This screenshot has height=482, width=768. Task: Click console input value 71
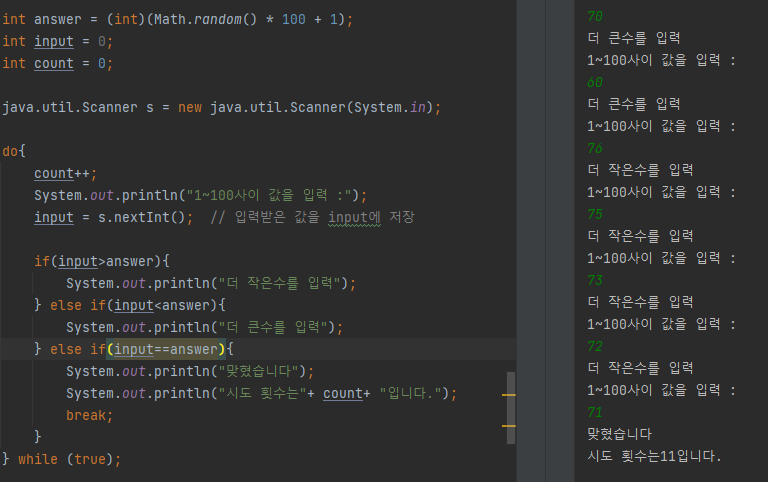click(595, 412)
